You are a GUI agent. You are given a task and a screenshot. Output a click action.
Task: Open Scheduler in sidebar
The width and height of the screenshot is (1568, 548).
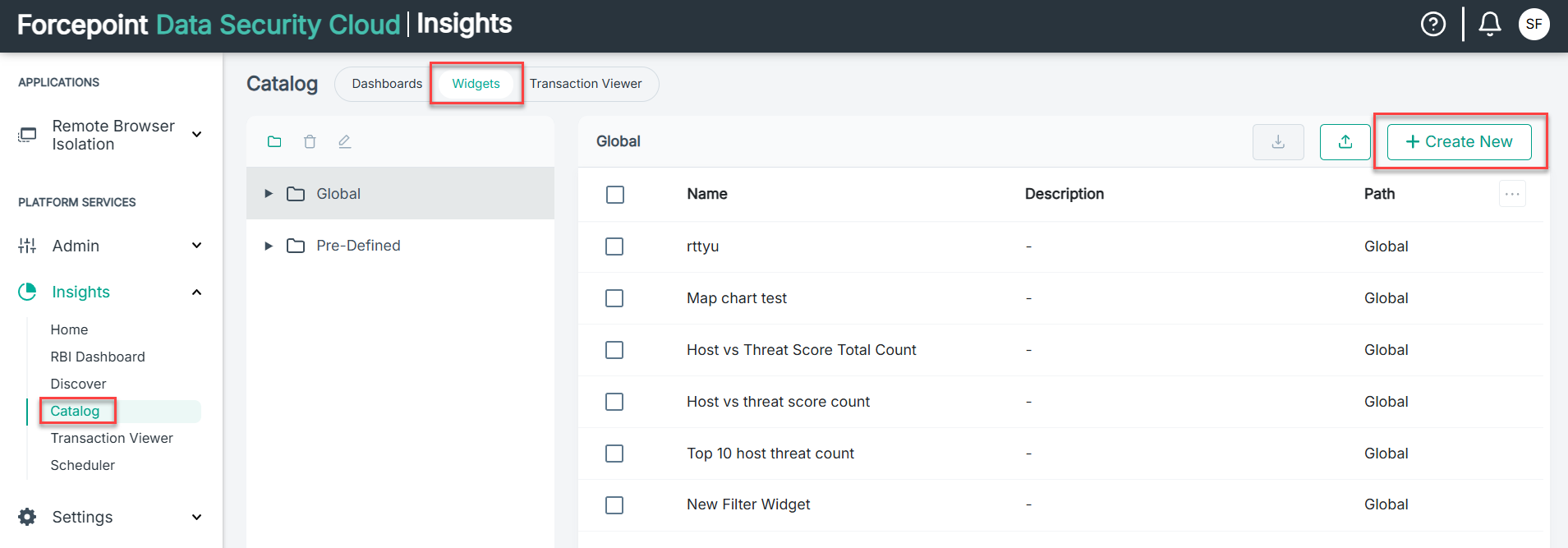pyautogui.click(x=83, y=465)
